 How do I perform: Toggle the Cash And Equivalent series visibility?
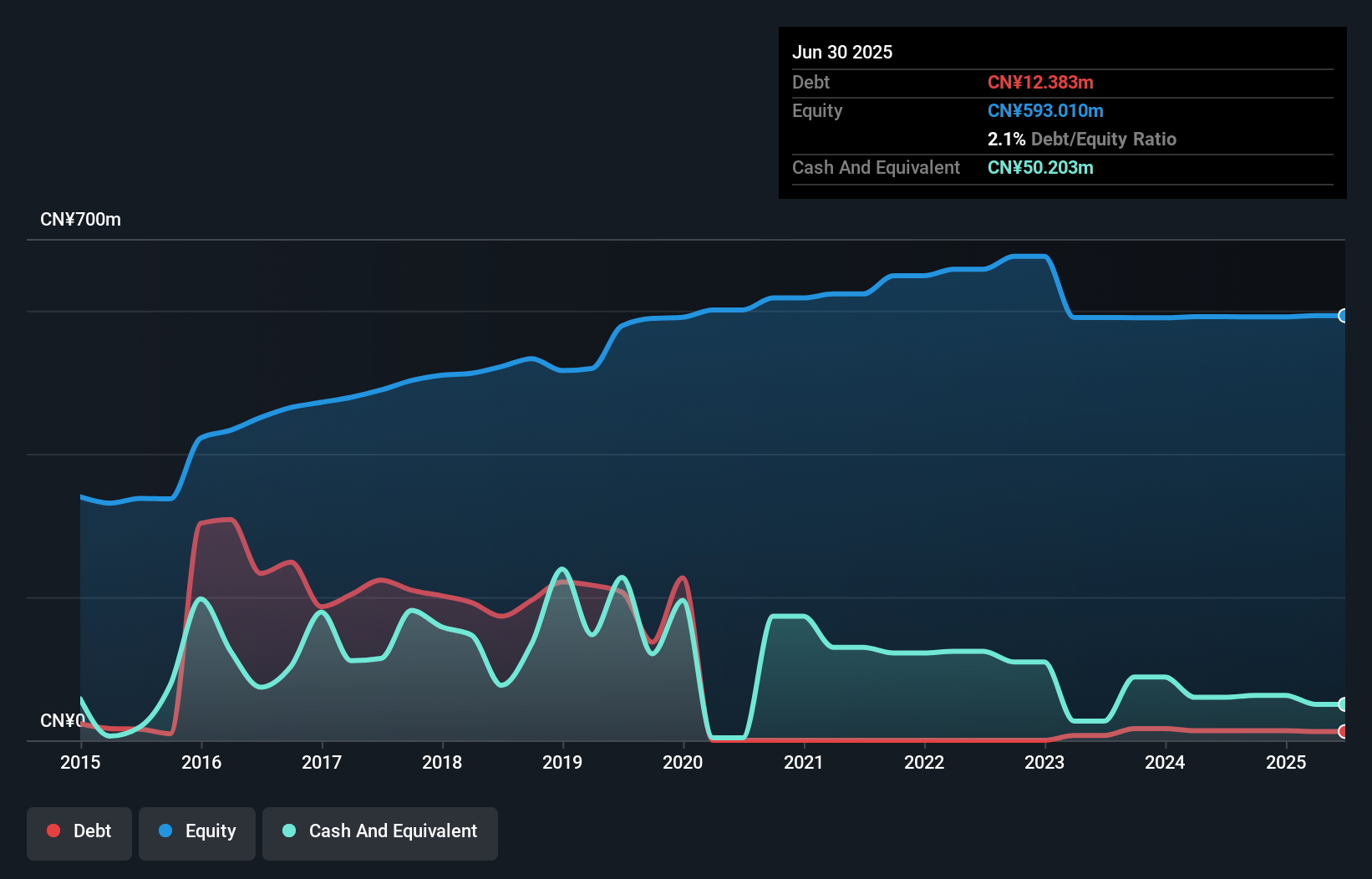click(380, 831)
